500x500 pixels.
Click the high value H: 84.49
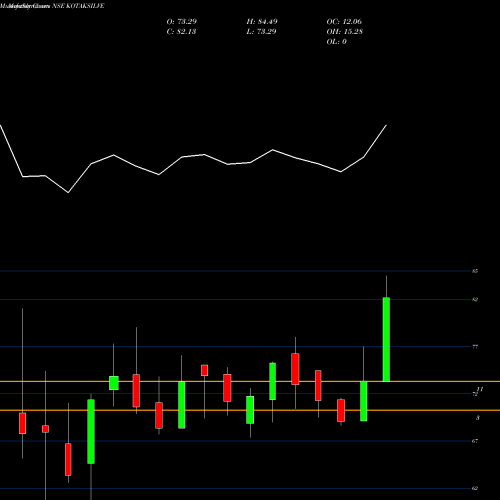point(262,21)
